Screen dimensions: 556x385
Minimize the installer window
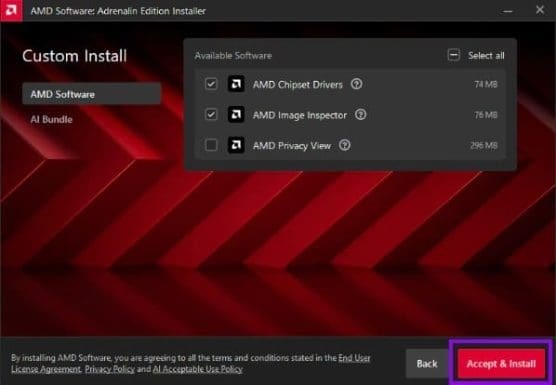click(x=508, y=11)
